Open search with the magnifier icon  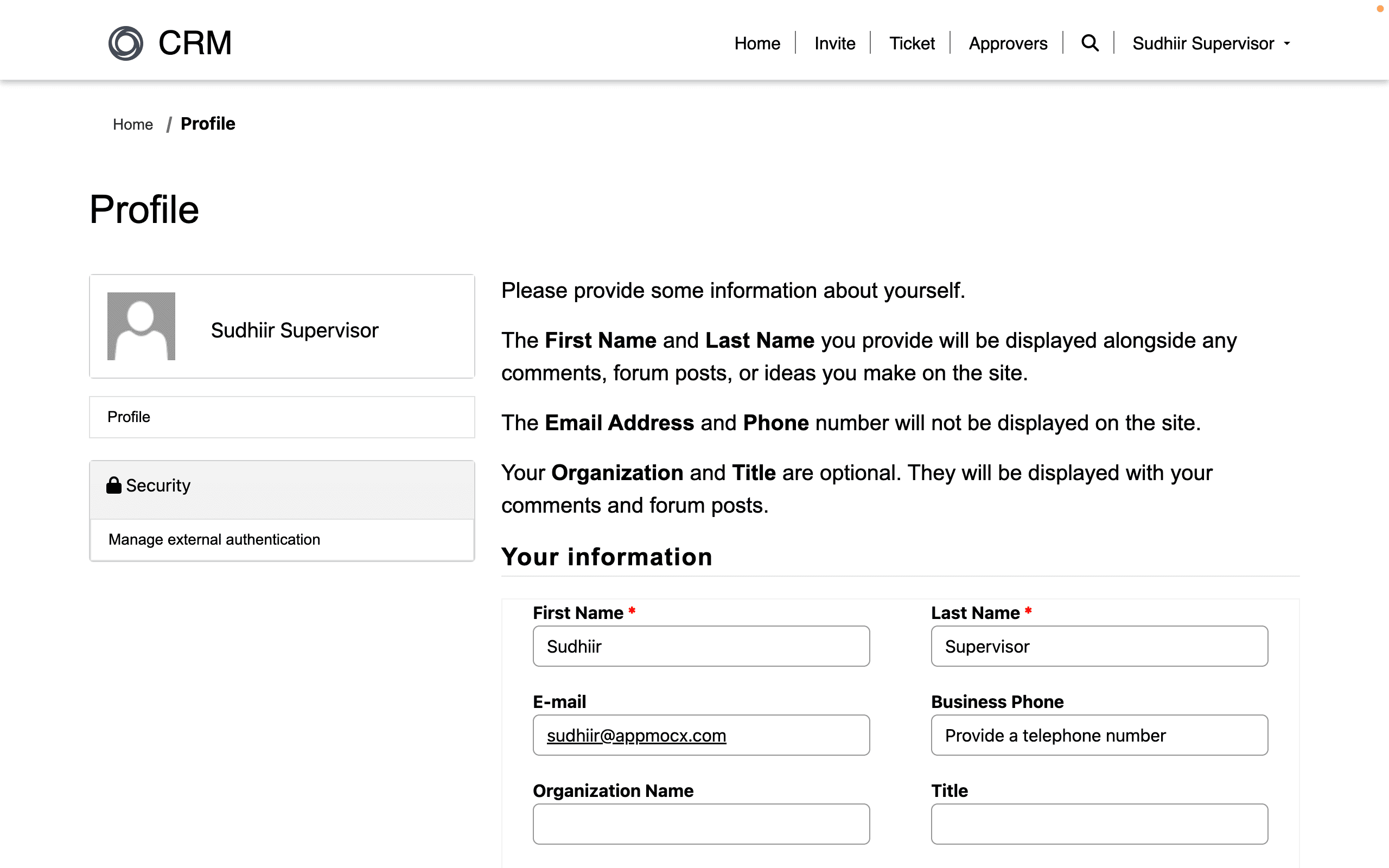[1089, 43]
